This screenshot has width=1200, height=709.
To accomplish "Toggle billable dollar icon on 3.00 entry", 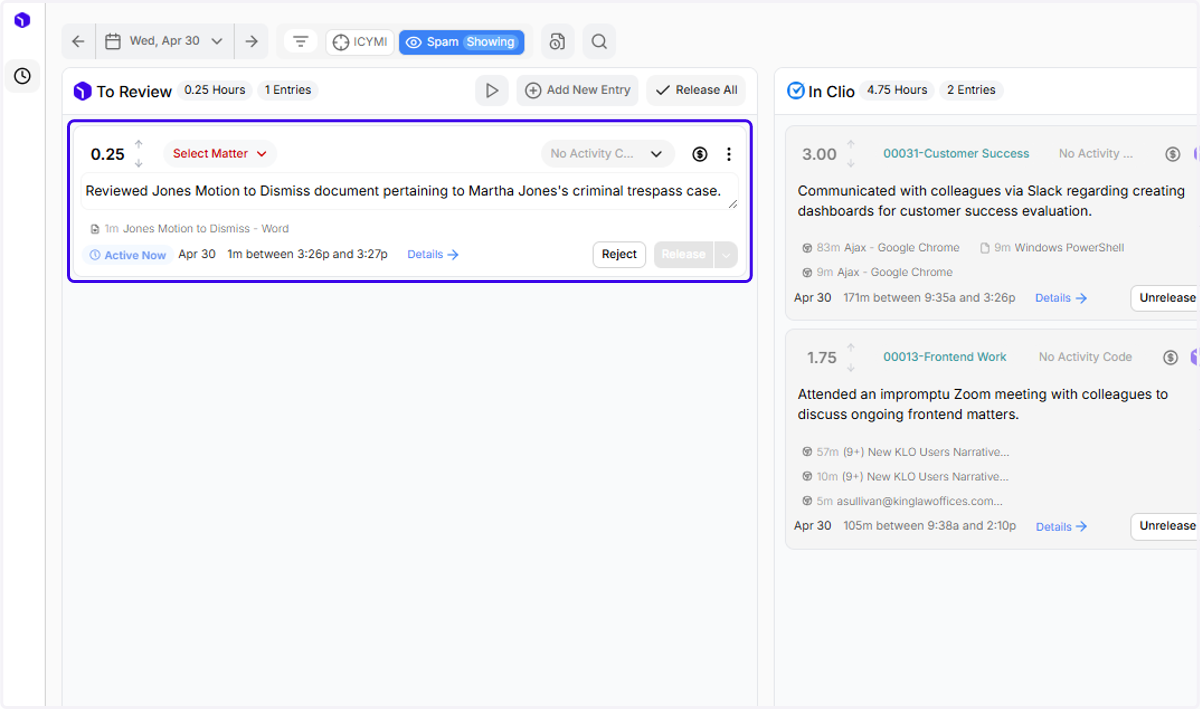I will pyautogui.click(x=1172, y=154).
